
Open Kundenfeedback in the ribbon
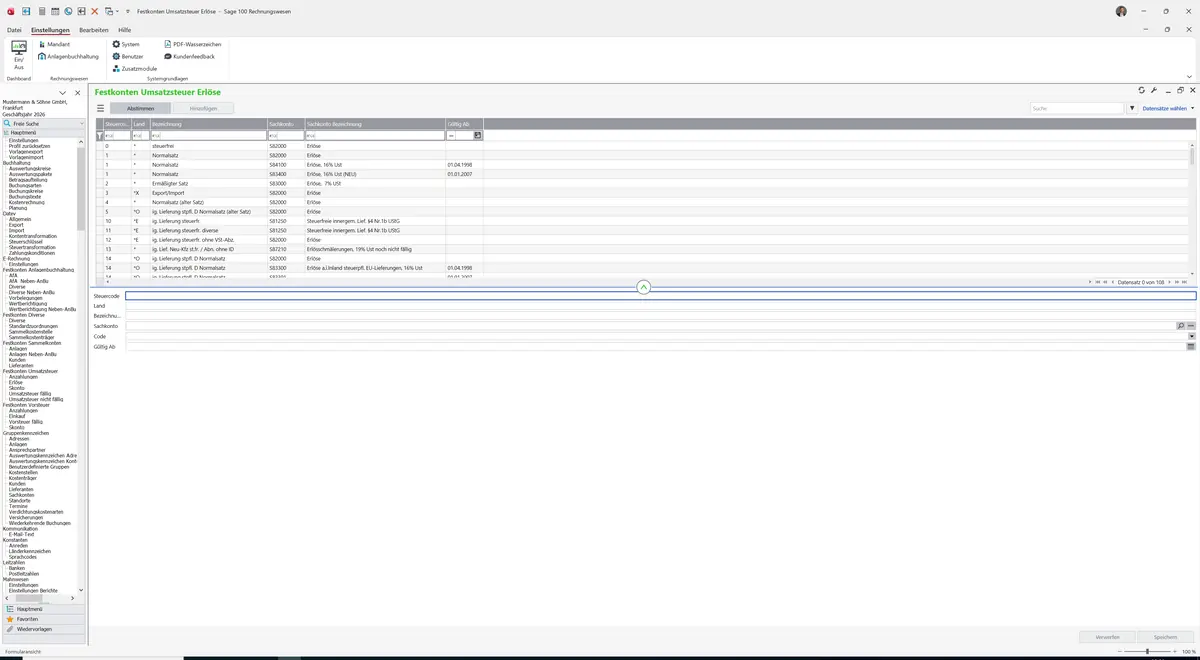click(x=188, y=56)
